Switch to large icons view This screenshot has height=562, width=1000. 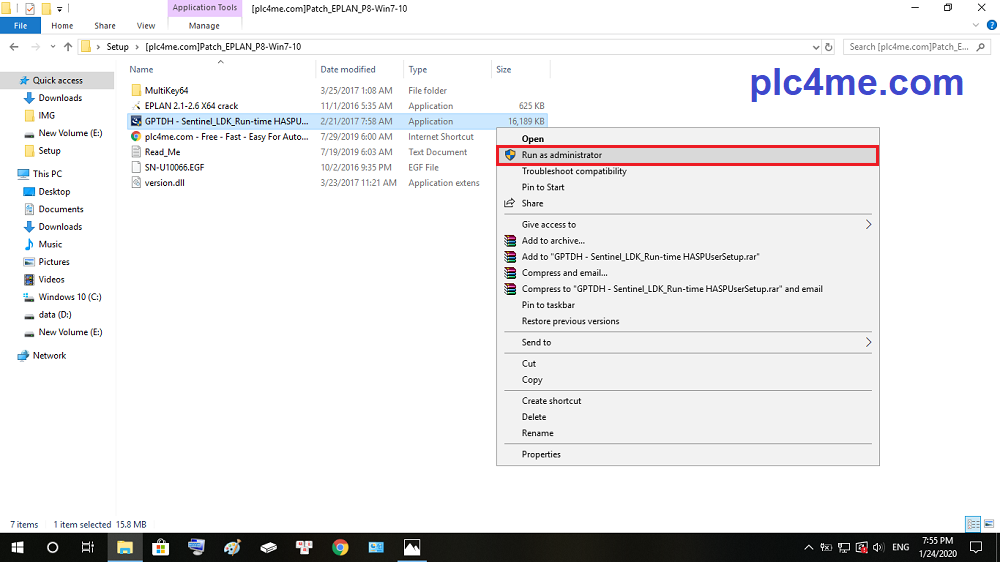point(987,524)
